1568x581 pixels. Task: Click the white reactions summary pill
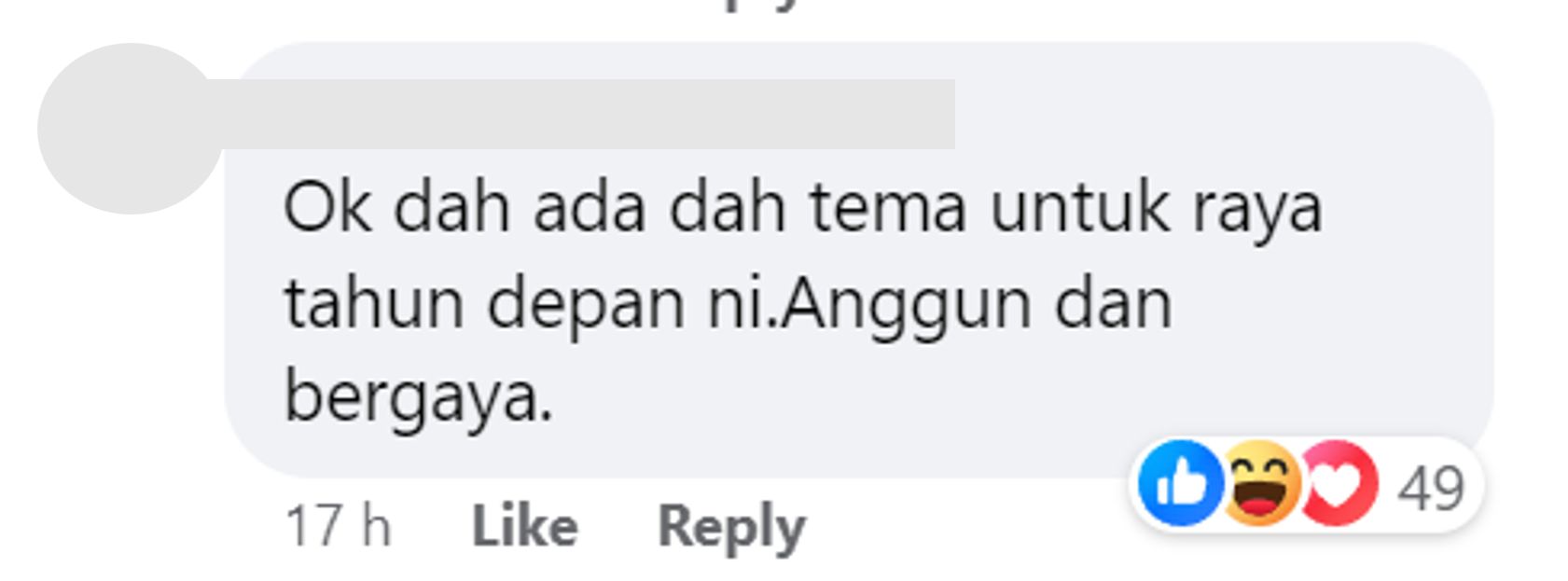[1306, 485]
